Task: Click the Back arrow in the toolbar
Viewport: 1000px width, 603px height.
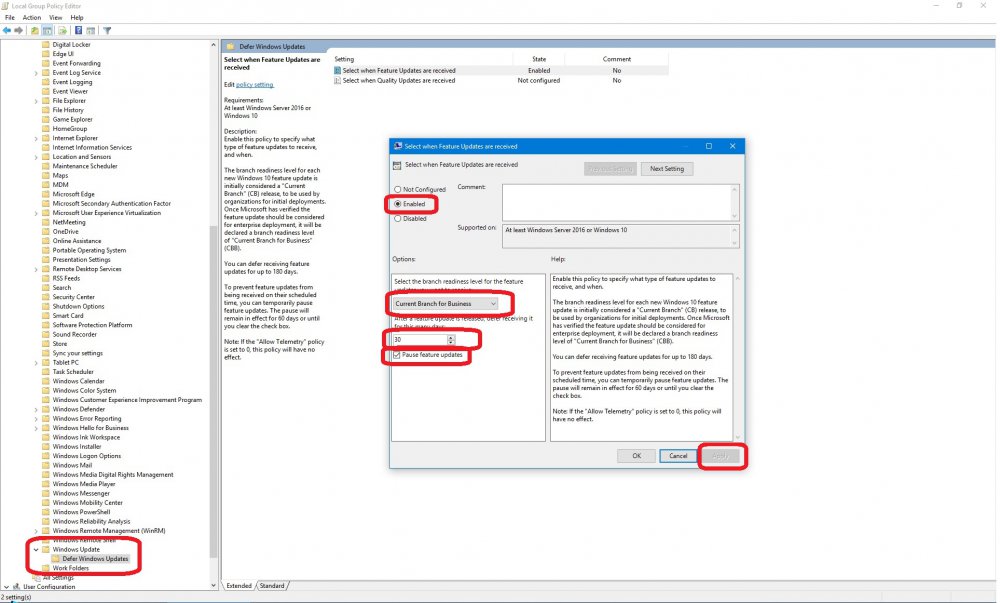Action: tap(7, 31)
